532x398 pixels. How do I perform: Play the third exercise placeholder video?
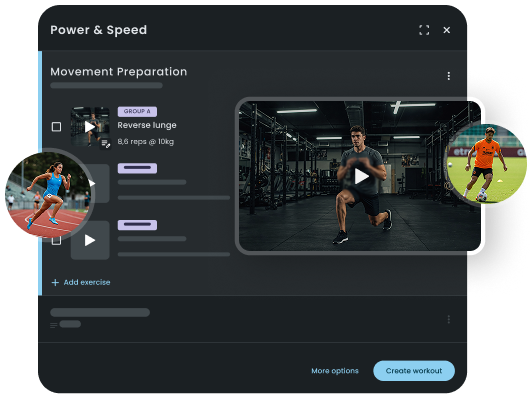90,240
